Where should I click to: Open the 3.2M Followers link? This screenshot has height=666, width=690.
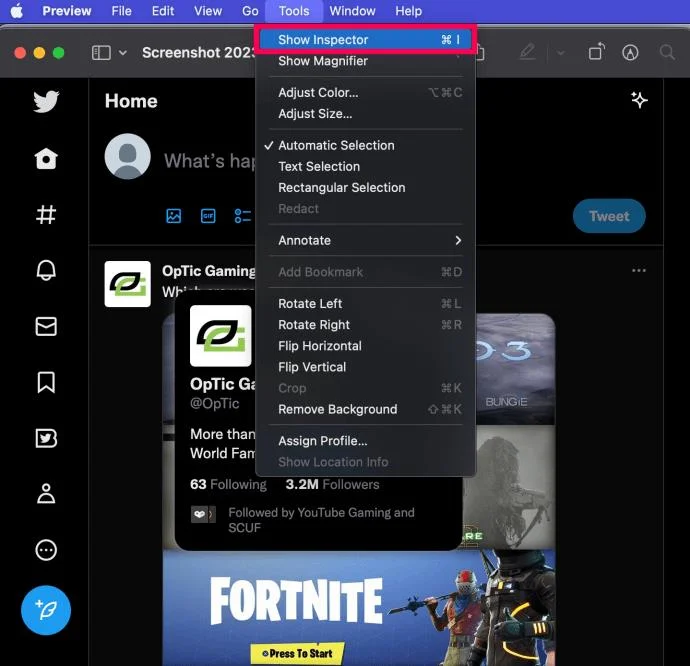332,484
